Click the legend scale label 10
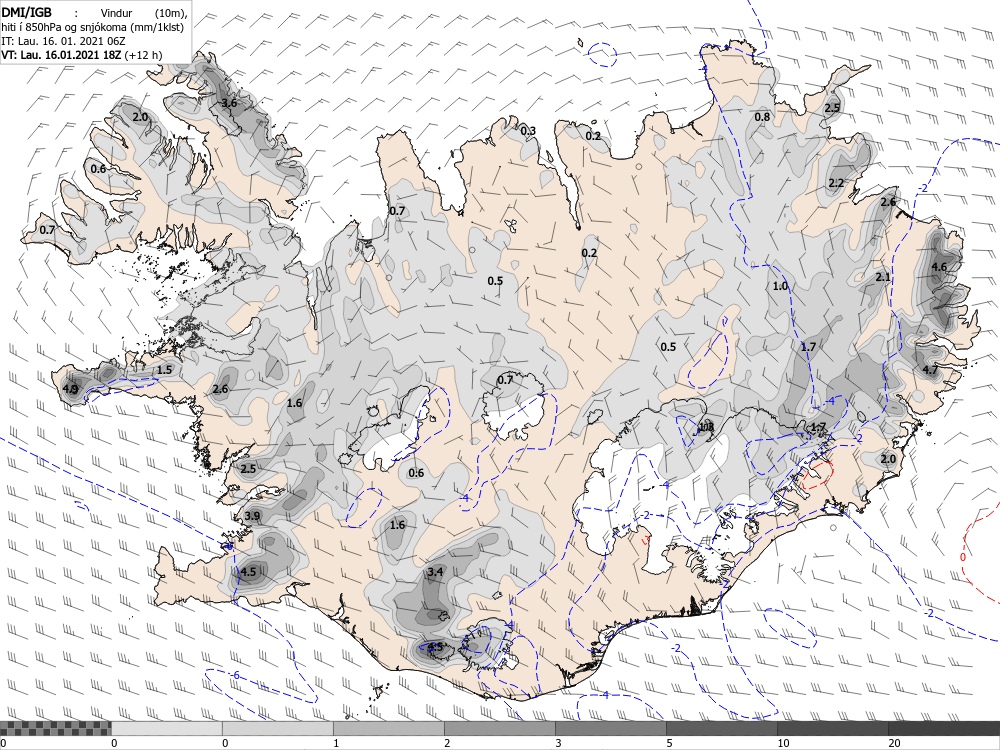Viewport: 1000px width, 750px height. click(x=783, y=743)
